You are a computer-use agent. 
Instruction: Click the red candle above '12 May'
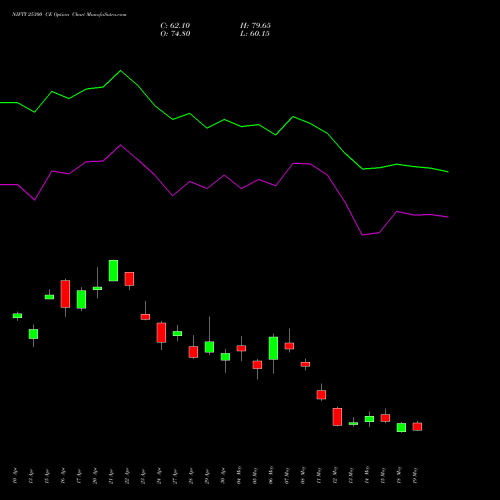click(x=337, y=417)
